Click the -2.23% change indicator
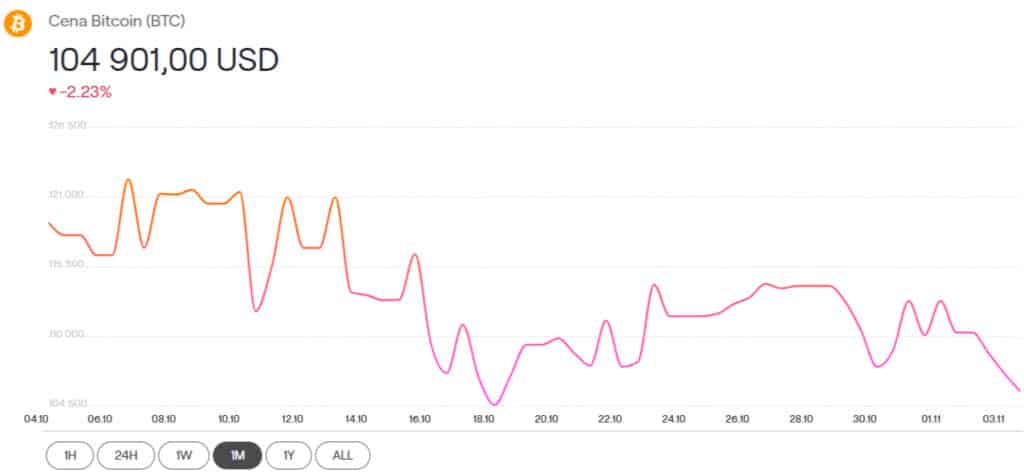1024x472 pixels. point(83,91)
